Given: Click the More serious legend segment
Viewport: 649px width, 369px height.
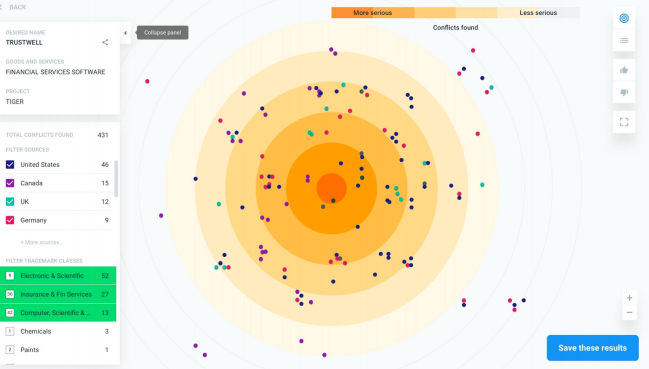Looking at the screenshot, I should tap(373, 13).
